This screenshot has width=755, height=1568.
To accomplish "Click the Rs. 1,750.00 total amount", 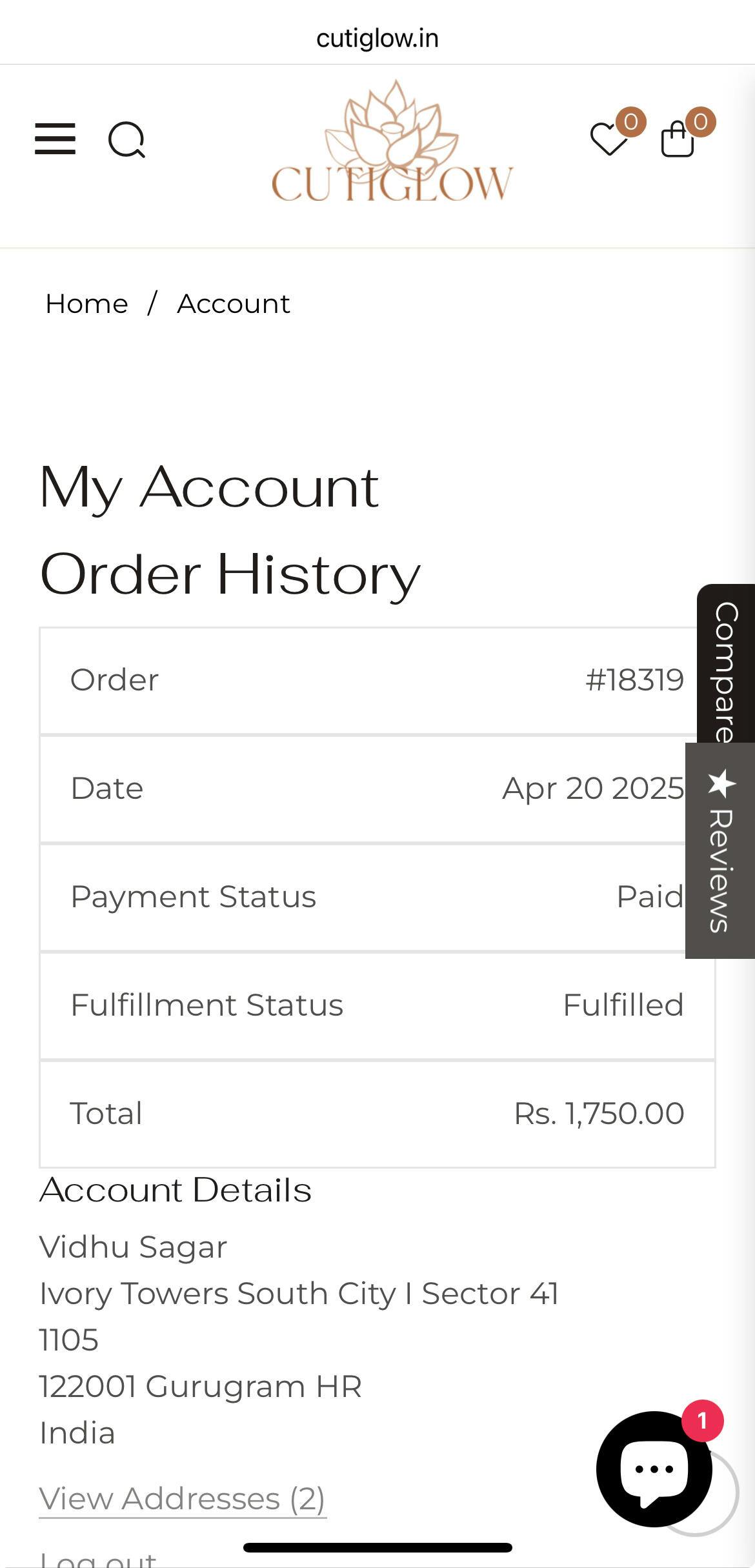I will 598,1114.
